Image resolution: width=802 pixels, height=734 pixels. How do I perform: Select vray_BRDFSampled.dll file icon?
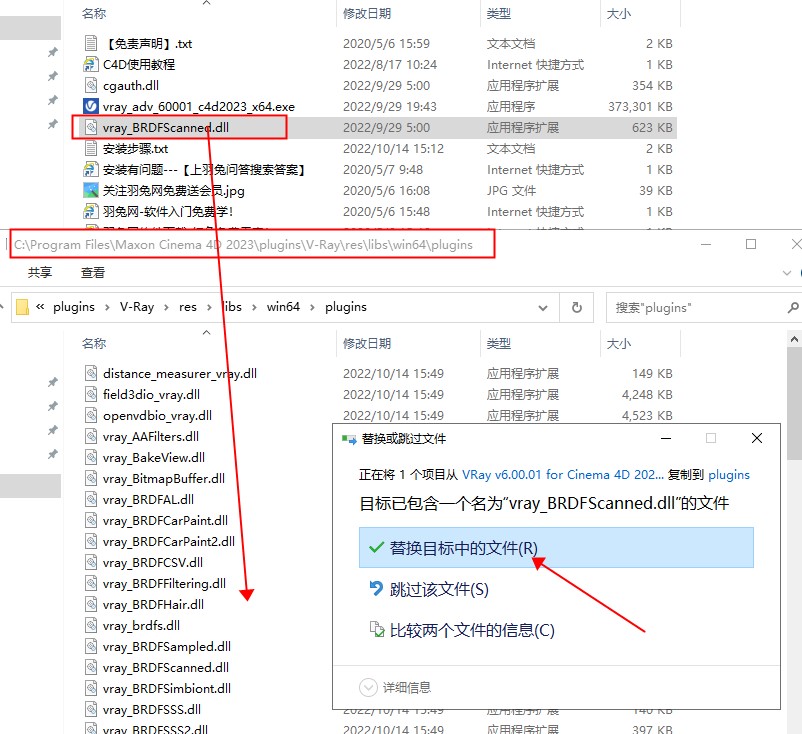pyautogui.click(x=91, y=646)
